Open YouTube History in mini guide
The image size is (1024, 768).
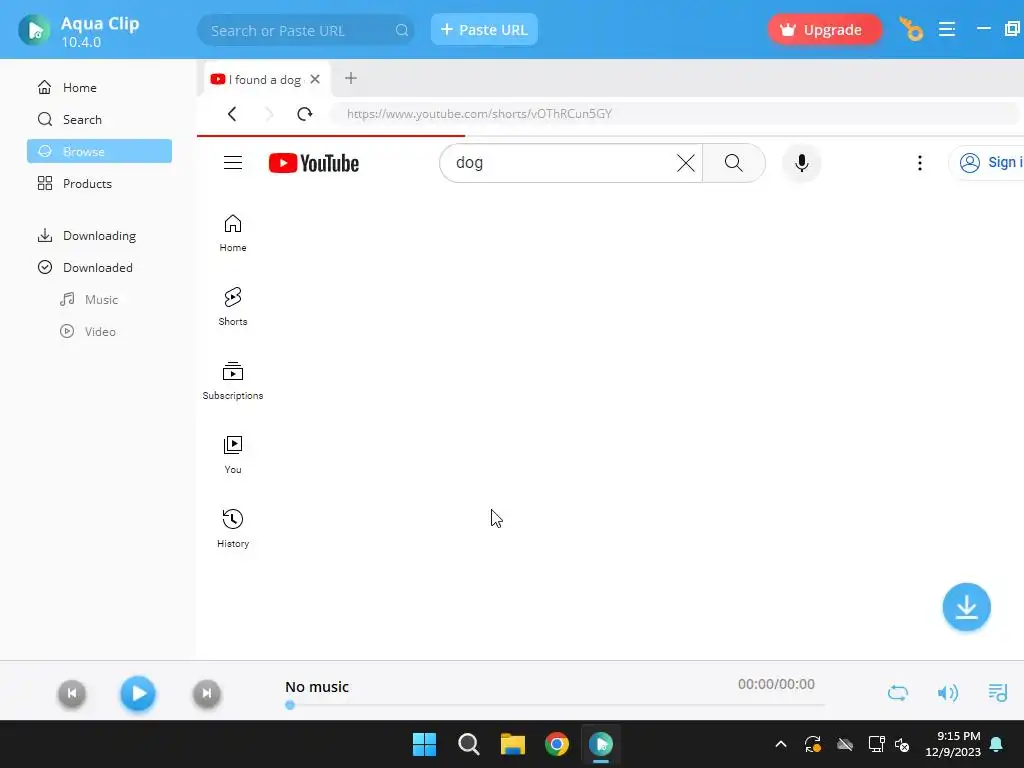(x=233, y=528)
